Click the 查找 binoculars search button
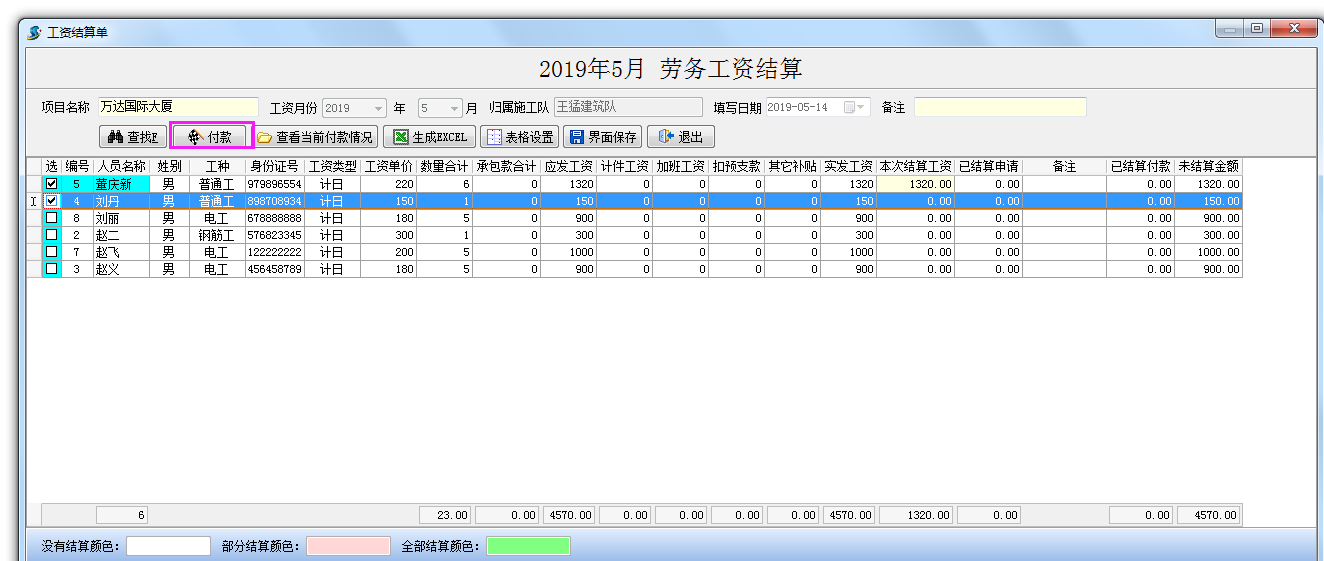Viewport: 1324px width, 561px height. click(x=133, y=137)
